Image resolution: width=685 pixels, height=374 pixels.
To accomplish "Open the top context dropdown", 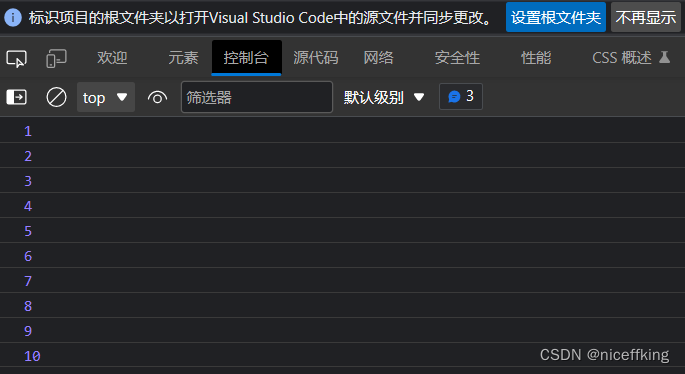I will [106, 97].
